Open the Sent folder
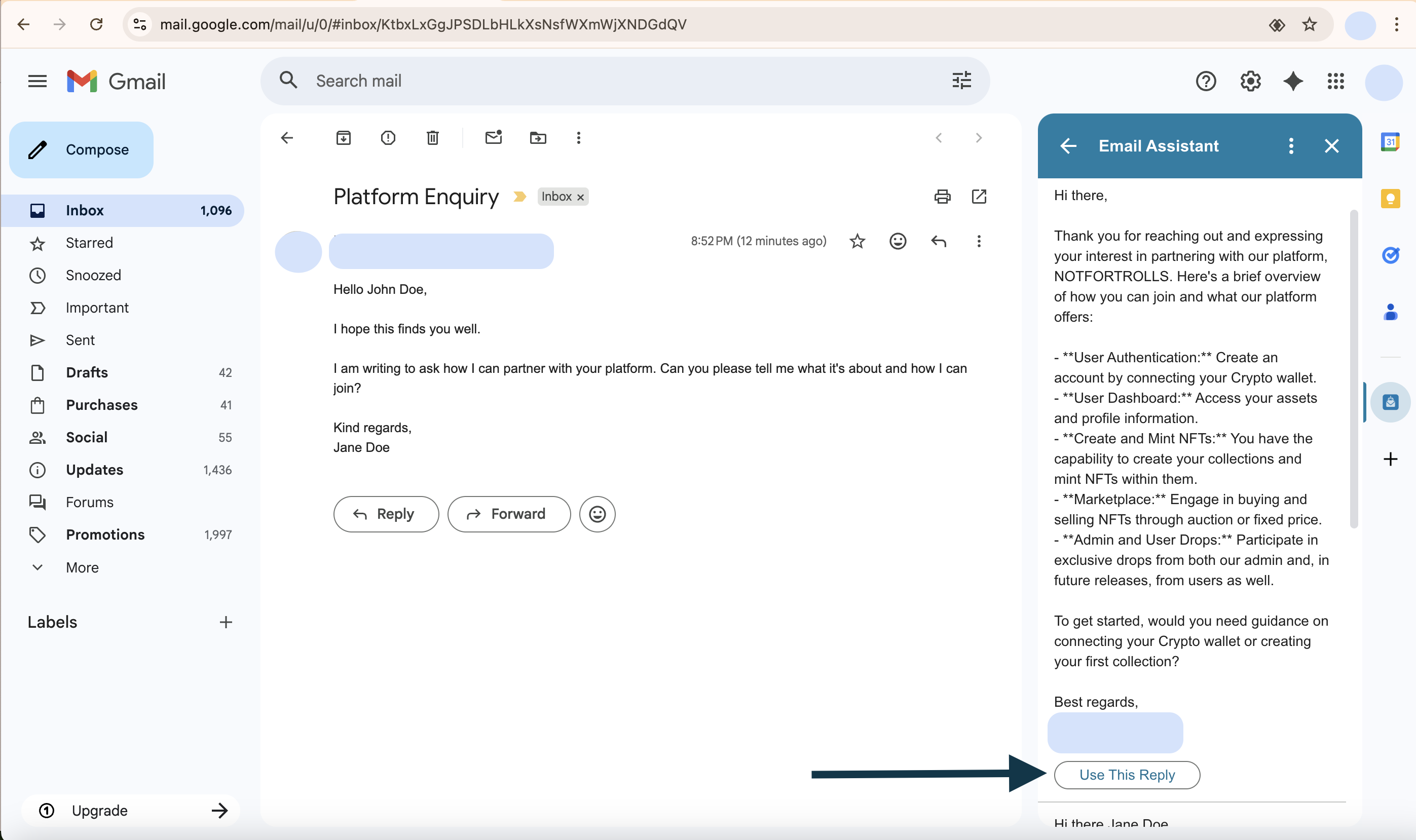 [122, 340]
